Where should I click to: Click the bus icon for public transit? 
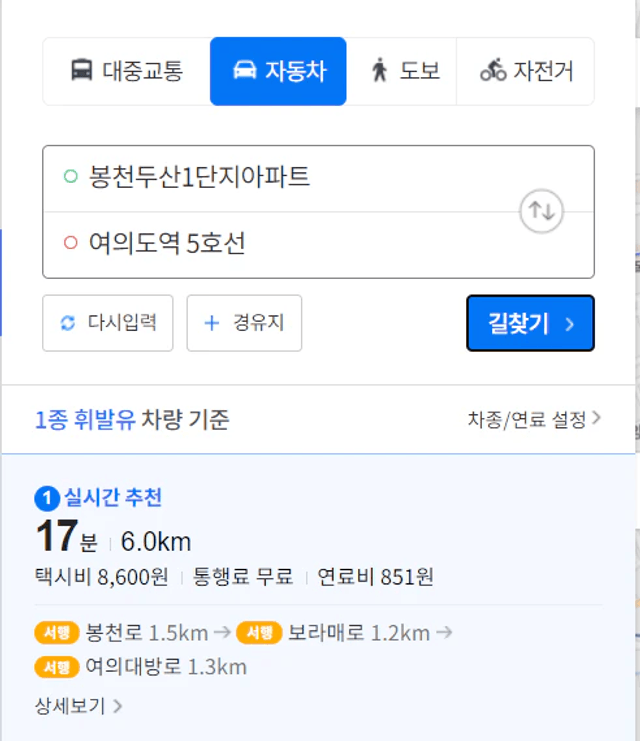(81, 70)
